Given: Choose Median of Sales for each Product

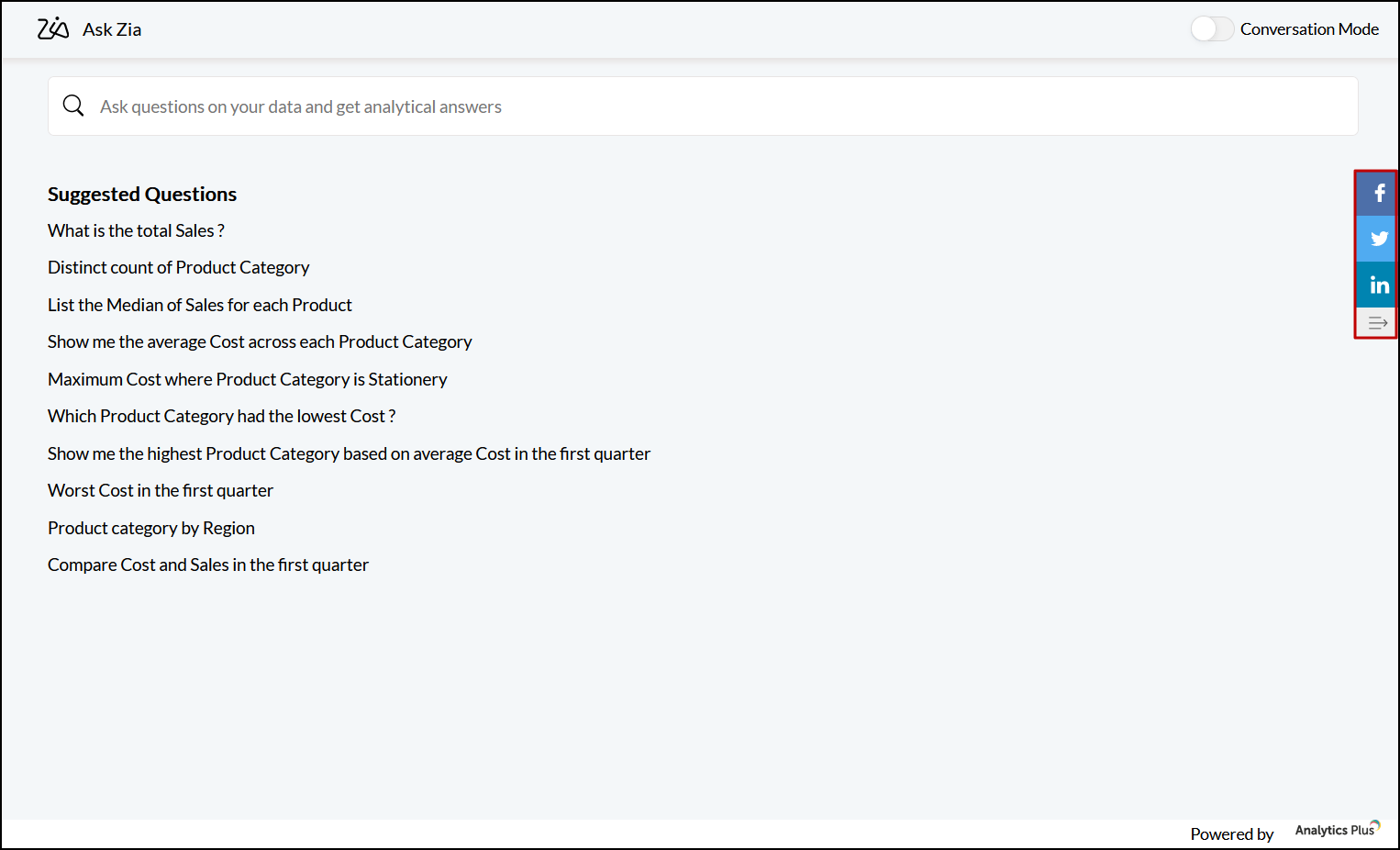Looking at the screenshot, I should pos(199,305).
